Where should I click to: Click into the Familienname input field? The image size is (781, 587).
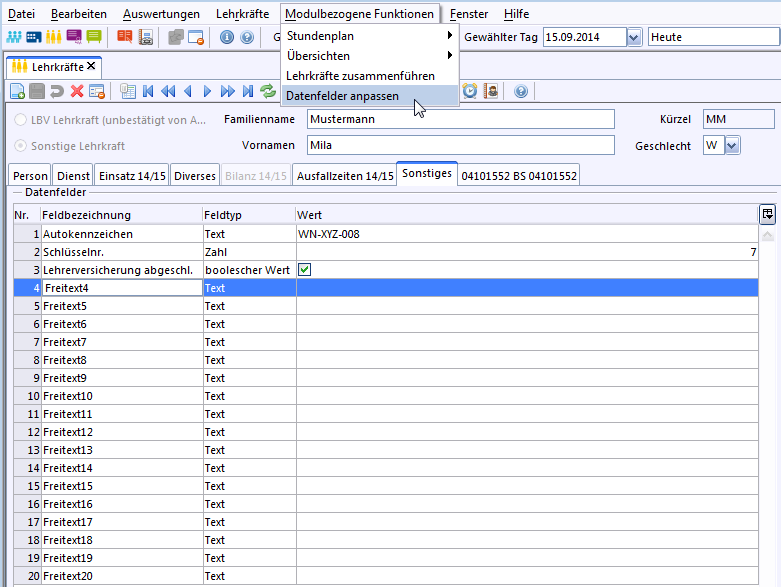tap(460, 120)
